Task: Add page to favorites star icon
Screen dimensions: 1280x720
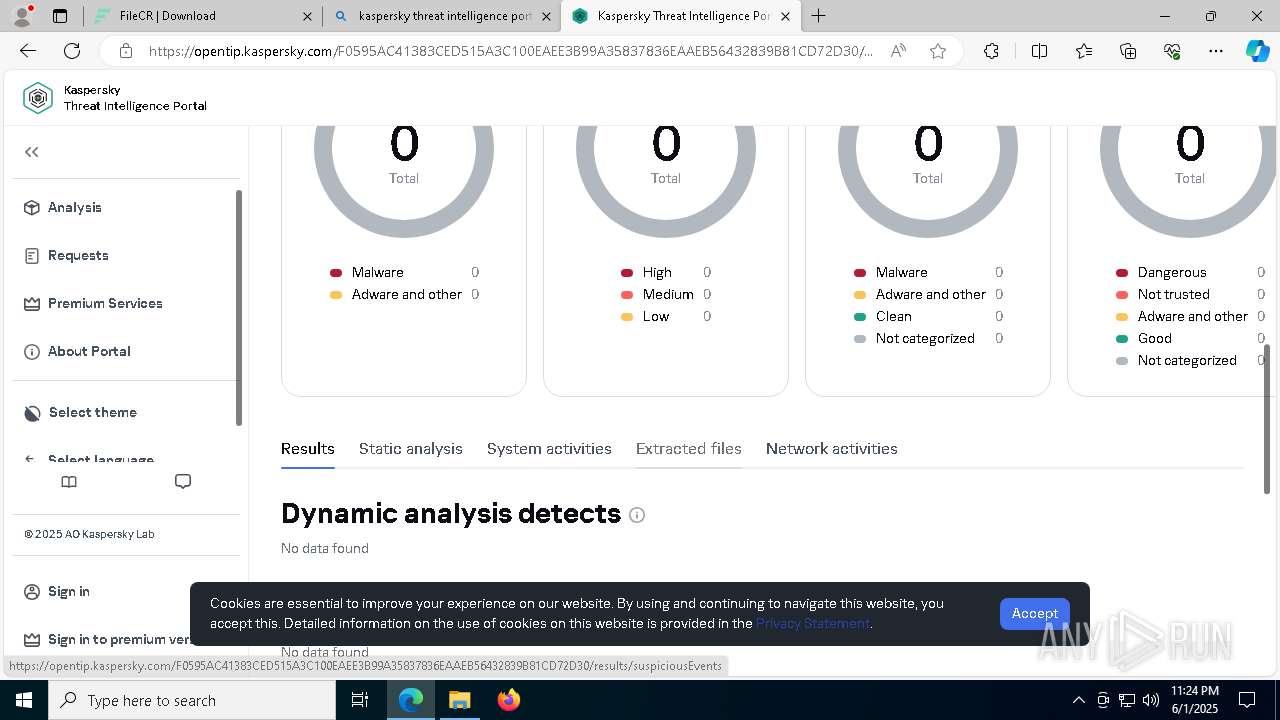Action: click(938, 51)
